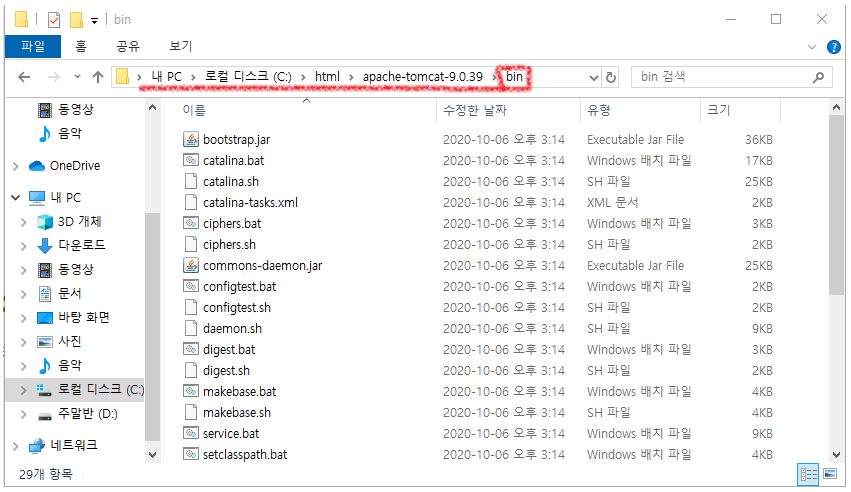Click the digest.bat file icon

[190, 349]
